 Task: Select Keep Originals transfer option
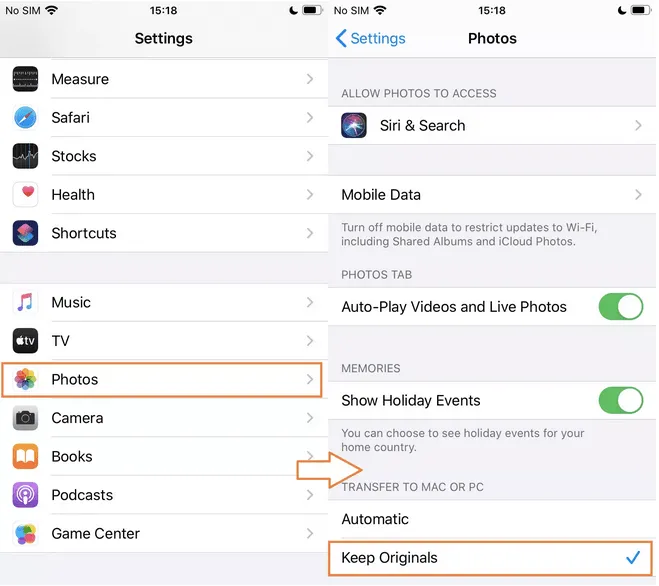[x=490, y=558]
